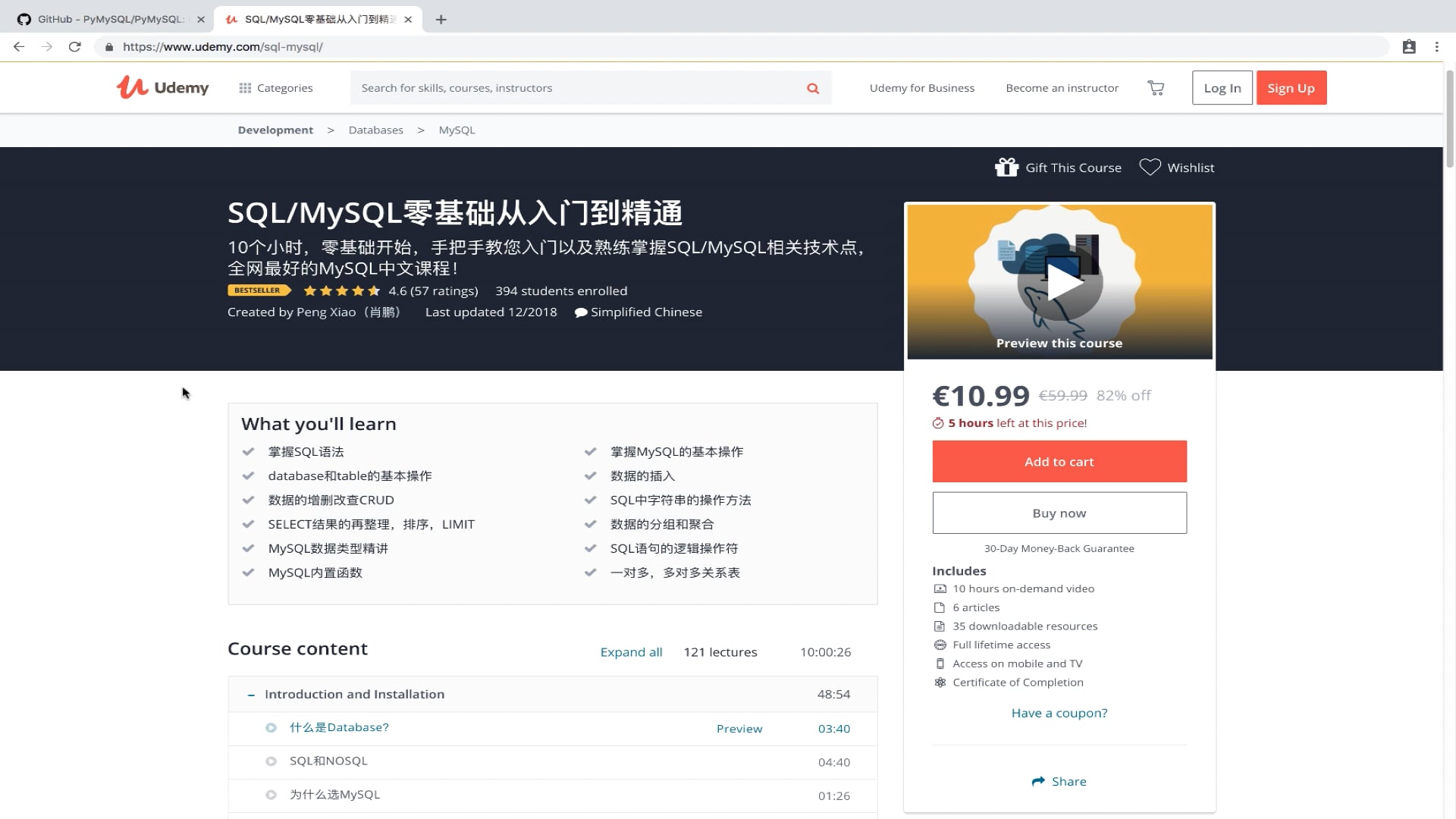
Task: Collapse the Introduction and Installation section
Action: (250, 694)
